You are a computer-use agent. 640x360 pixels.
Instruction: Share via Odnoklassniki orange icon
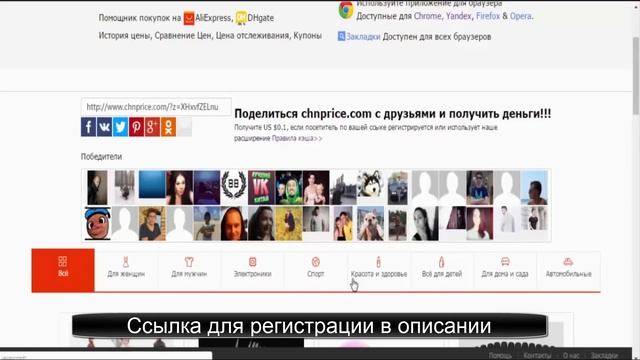[168, 127]
